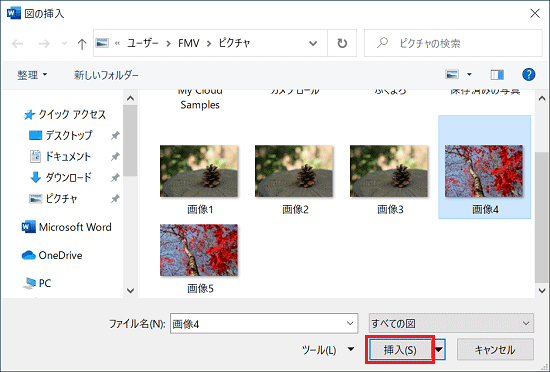The image size is (550, 372).
Task: Change view layout icon
Action: coord(452,74)
